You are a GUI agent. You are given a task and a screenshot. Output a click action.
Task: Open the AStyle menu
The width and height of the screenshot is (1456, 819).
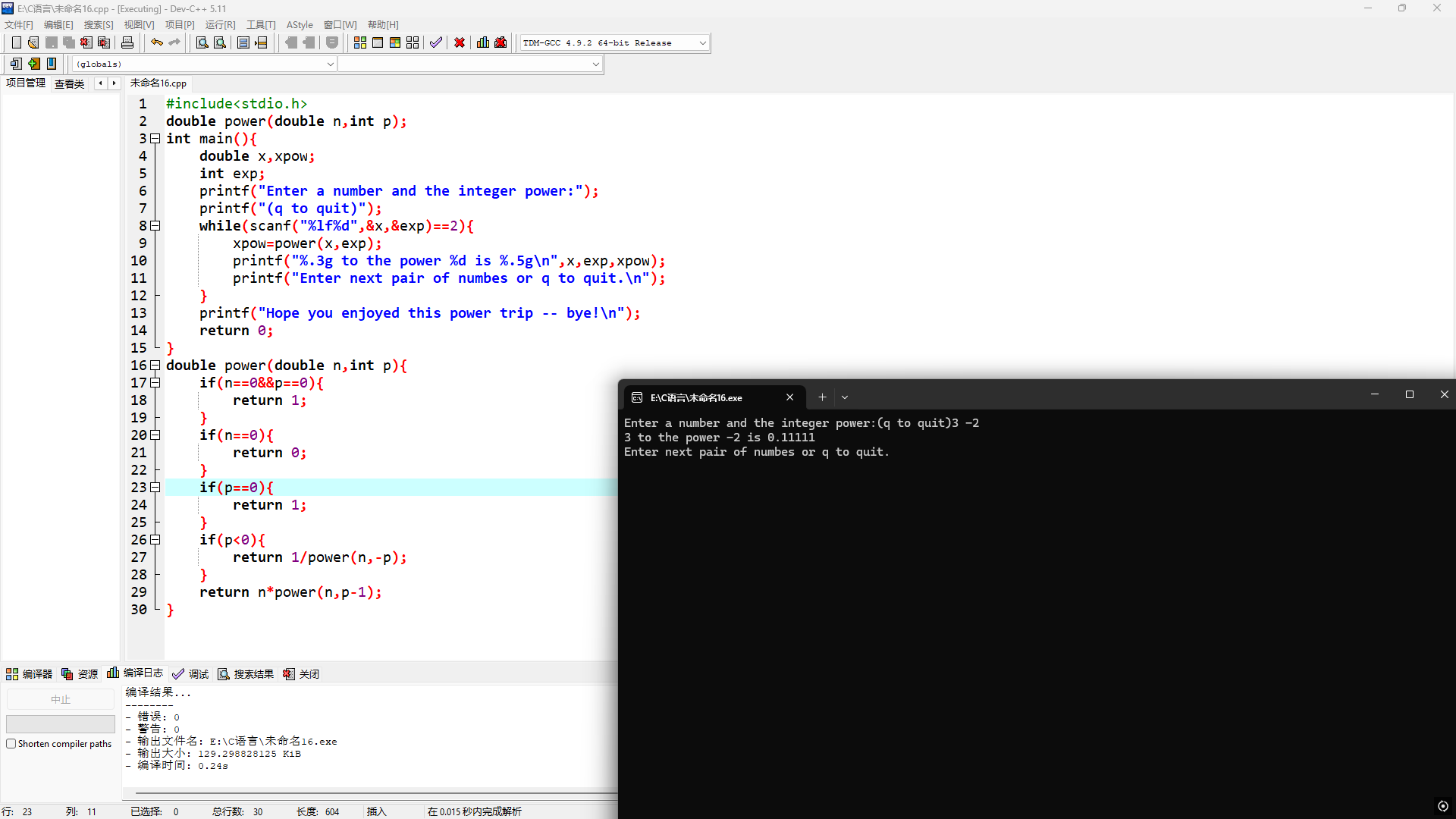coord(300,24)
